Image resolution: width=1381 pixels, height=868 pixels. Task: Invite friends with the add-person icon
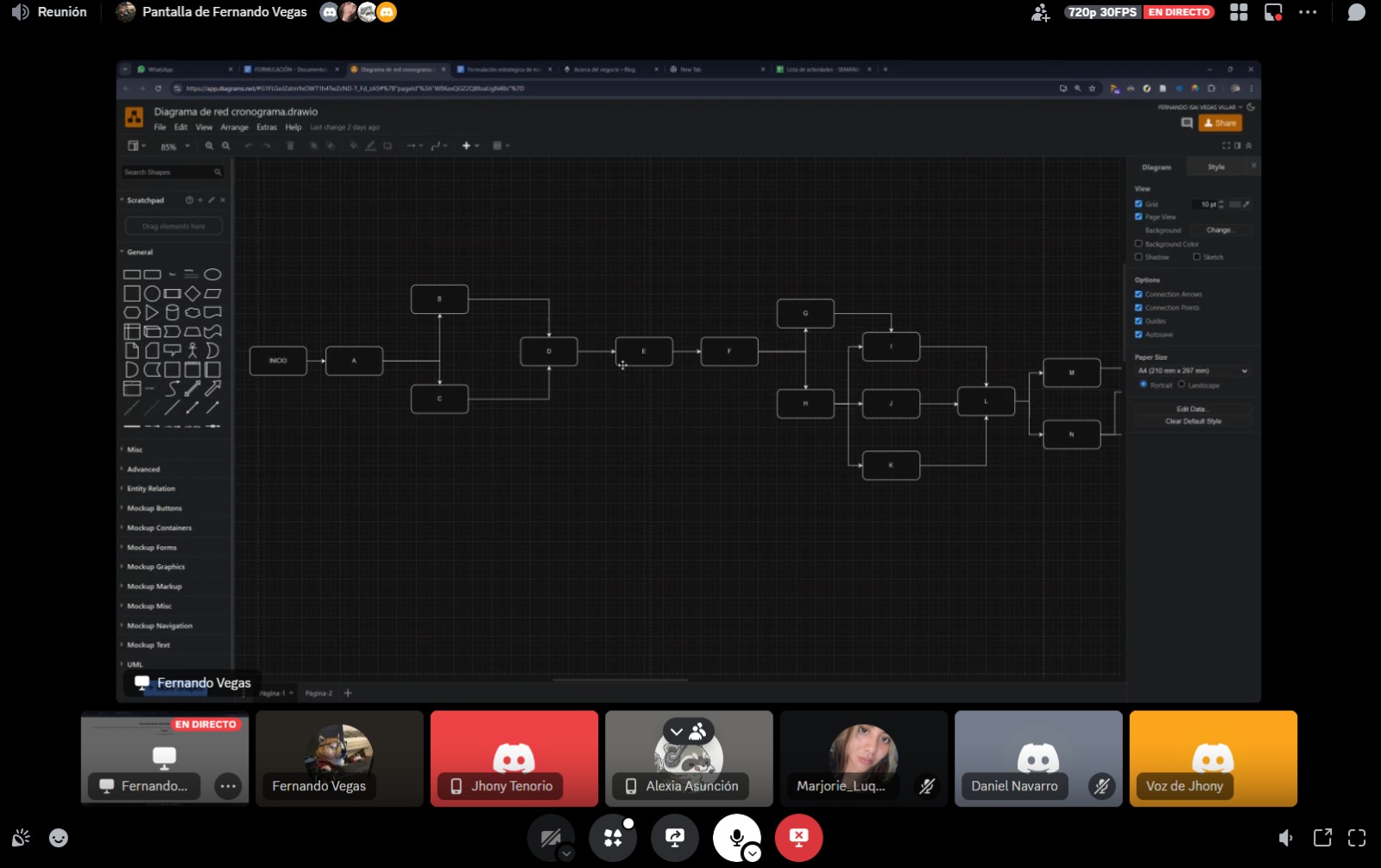pyautogui.click(x=1040, y=13)
